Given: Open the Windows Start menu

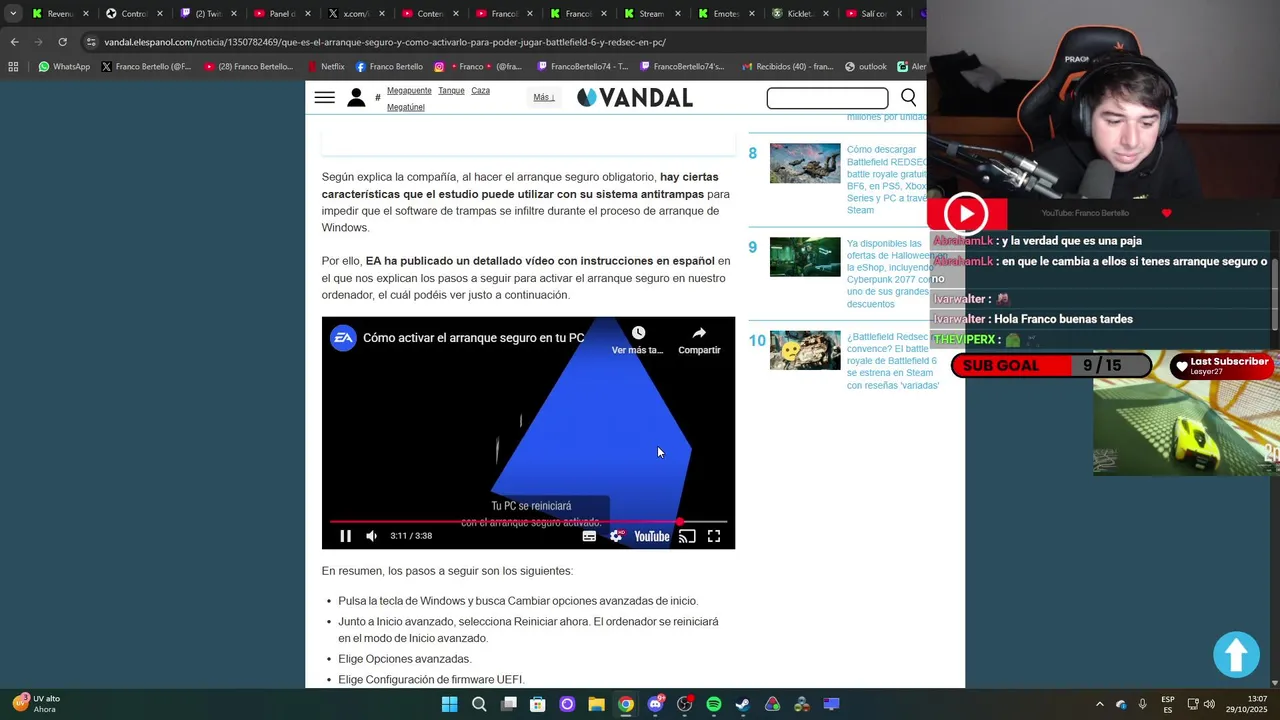Looking at the screenshot, I should (449, 704).
